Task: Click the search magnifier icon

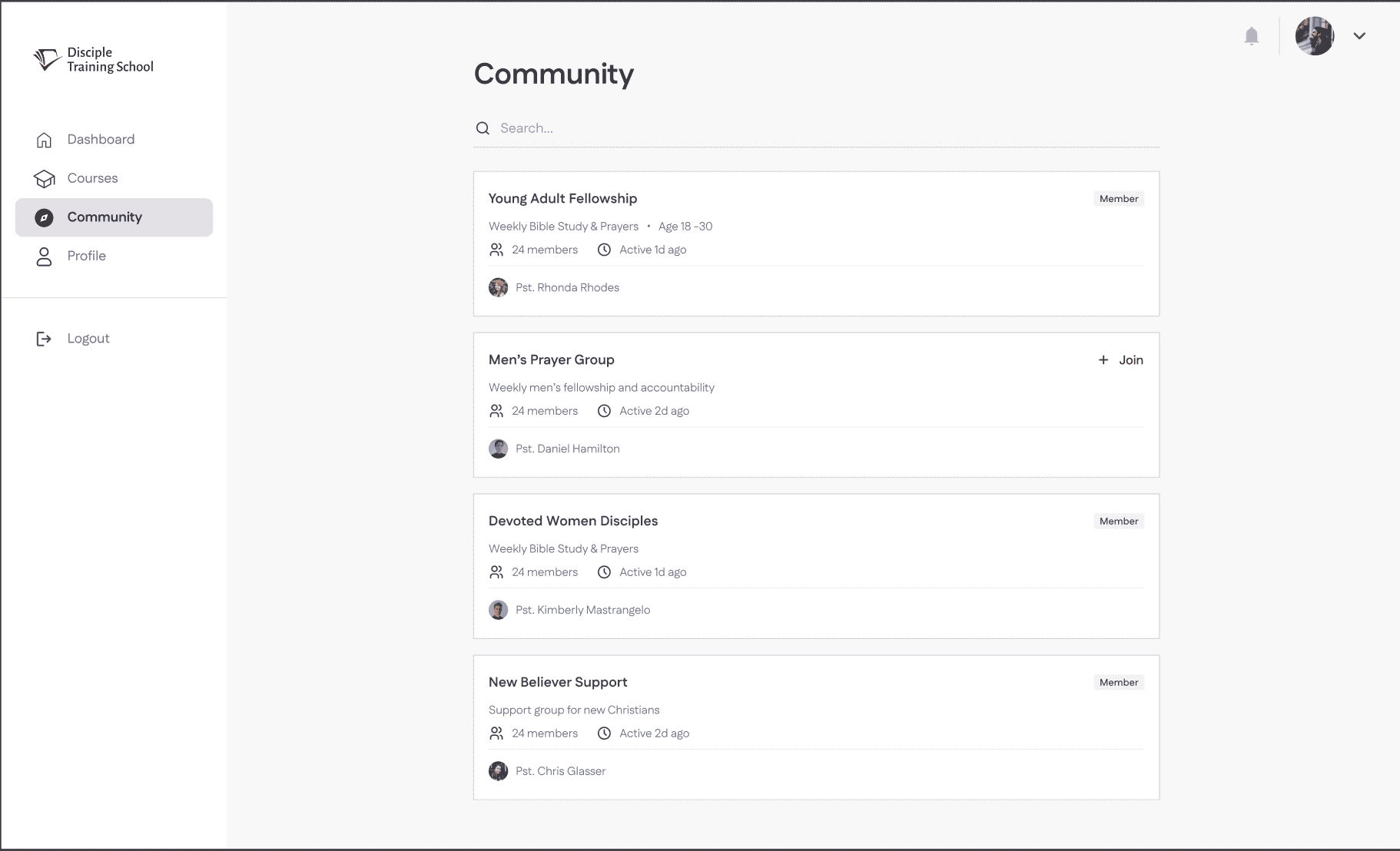Action: tap(483, 128)
